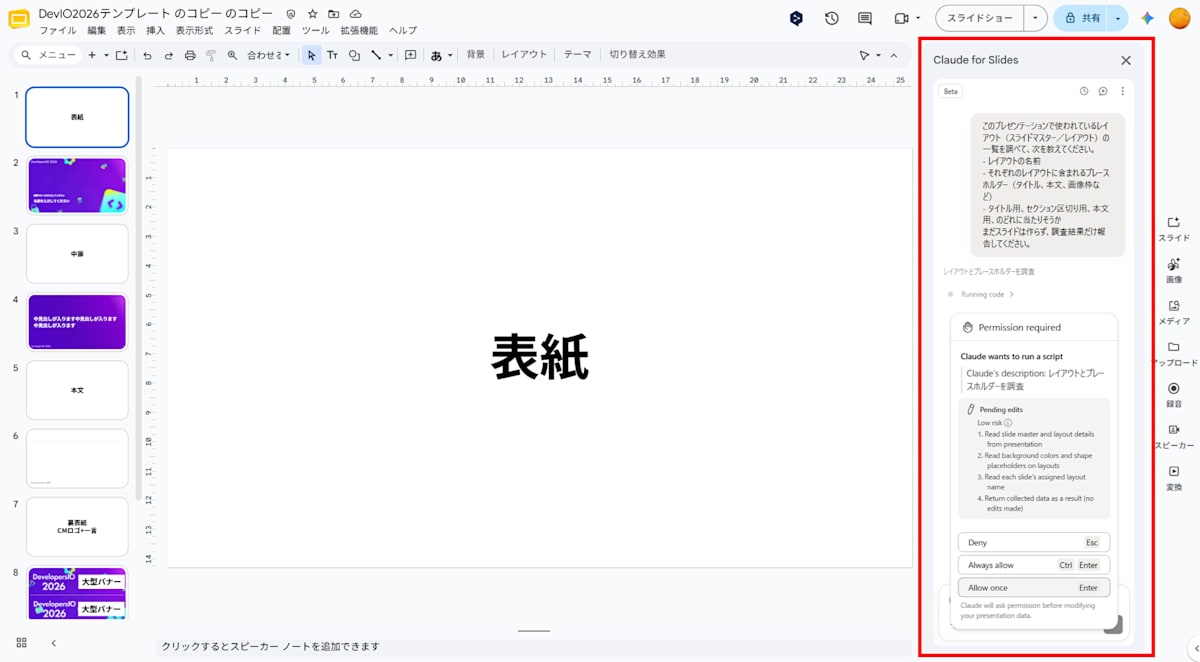Open the 拡張機能 menu
Viewport: 1200px width, 662px height.
coord(359,31)
